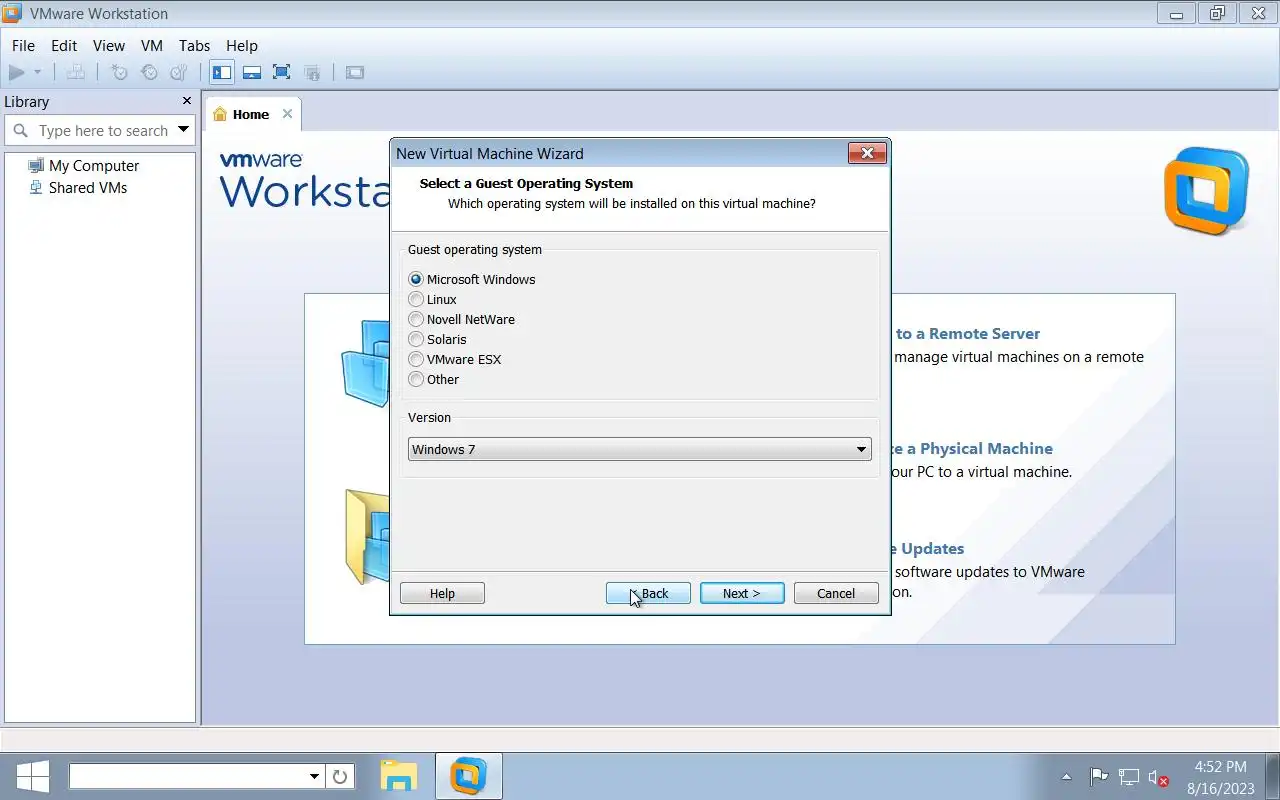Click the Remote Server link on Home page

pos(968,333)
